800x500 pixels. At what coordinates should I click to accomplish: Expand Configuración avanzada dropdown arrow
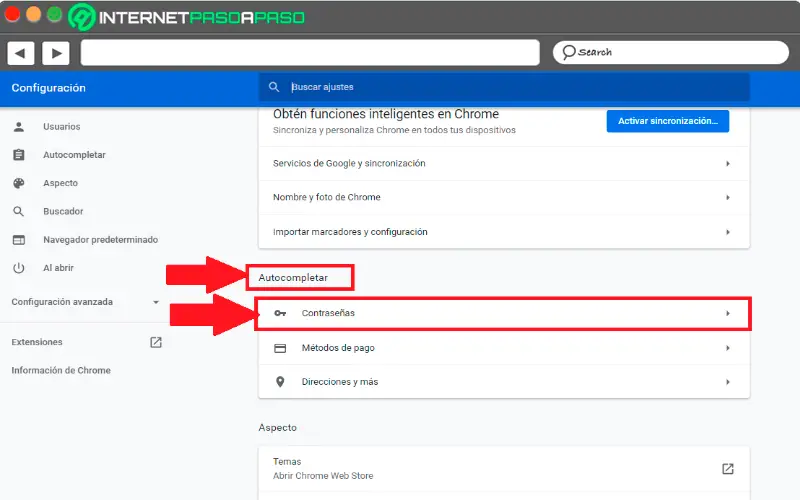(x=156, y=302)
